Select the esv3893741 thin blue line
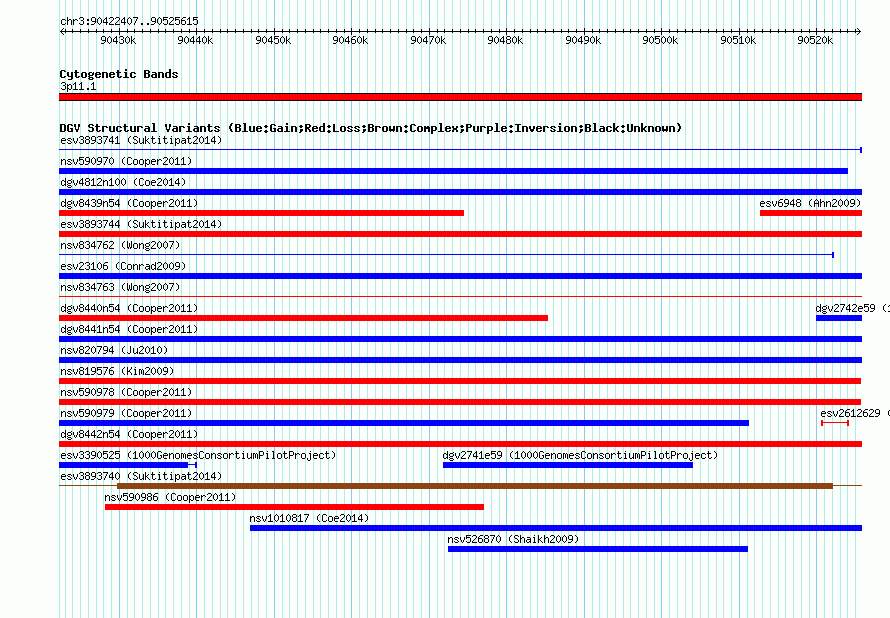 pyautogui.click(x=460, y=150)
